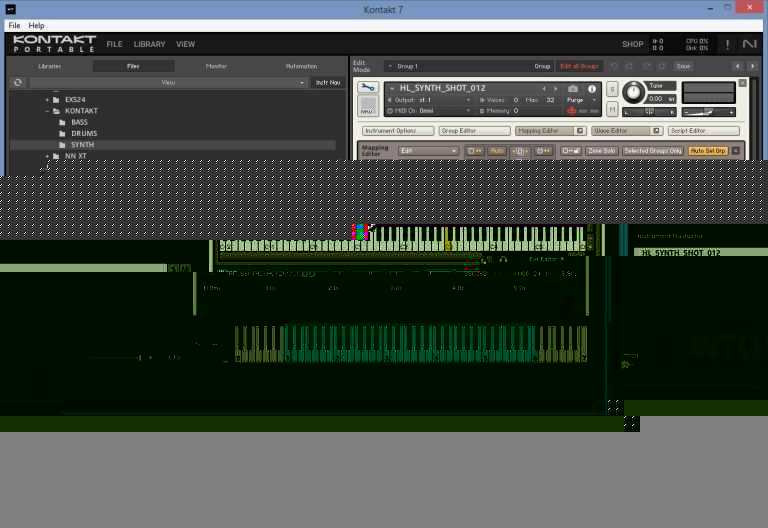Click the refresh icon in the Files browser
Screen dimensions: 768x528
[x=18, y=82]
